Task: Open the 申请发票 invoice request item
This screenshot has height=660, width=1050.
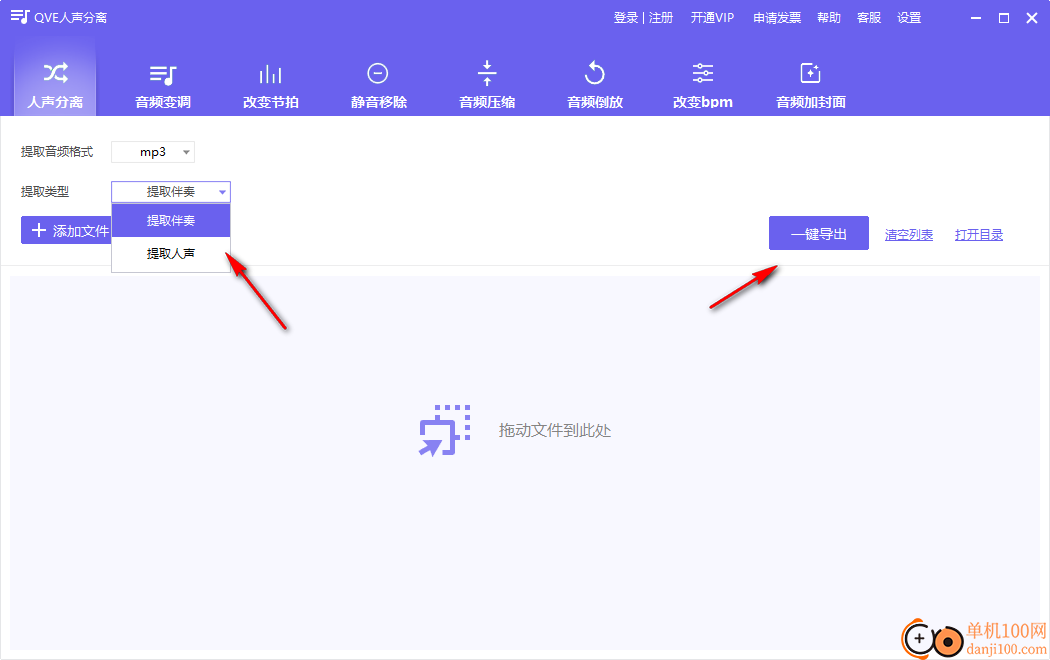Action: 777,17
